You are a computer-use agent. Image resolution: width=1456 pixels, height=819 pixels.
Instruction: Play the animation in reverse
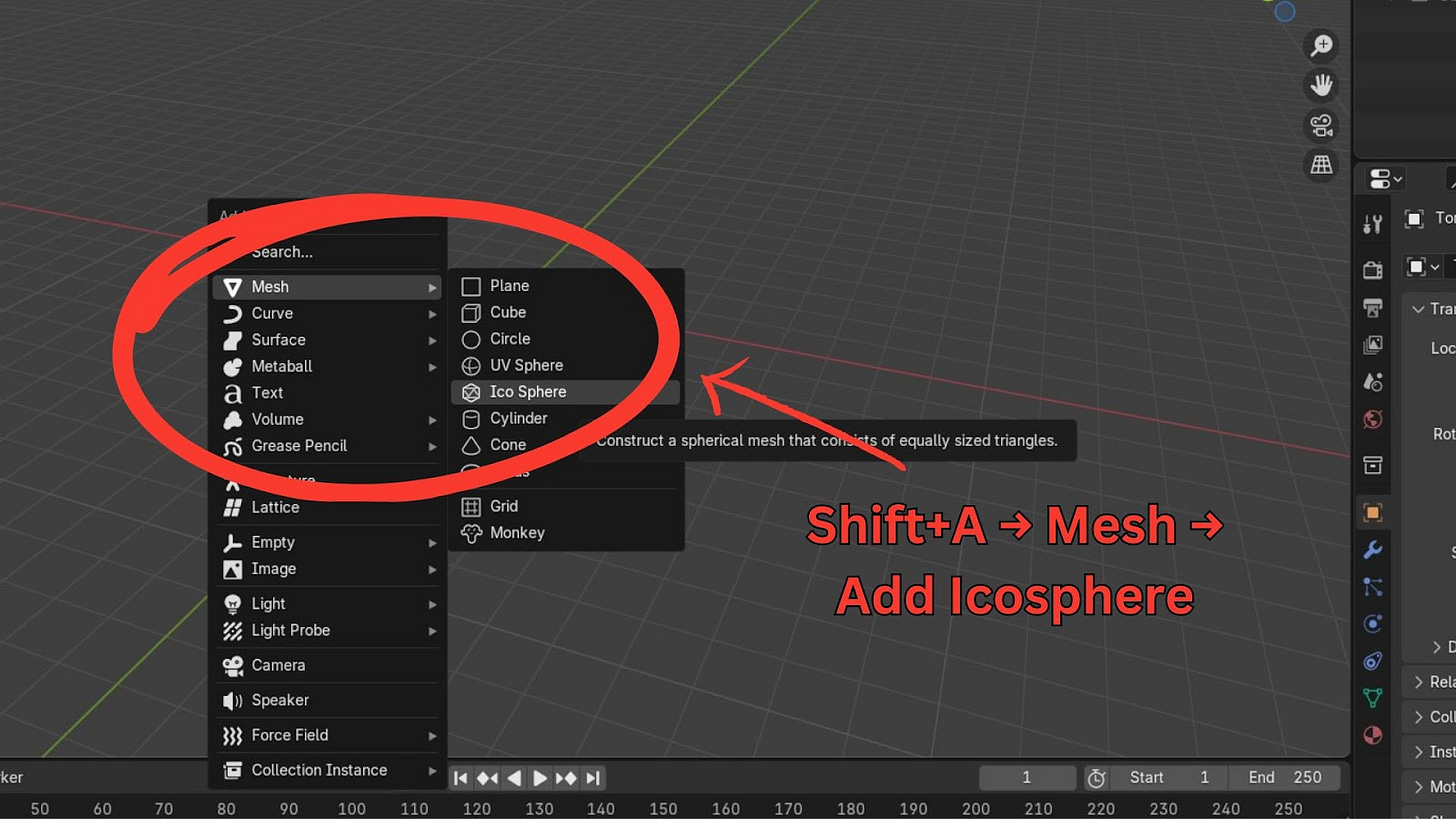click(513, 778)
